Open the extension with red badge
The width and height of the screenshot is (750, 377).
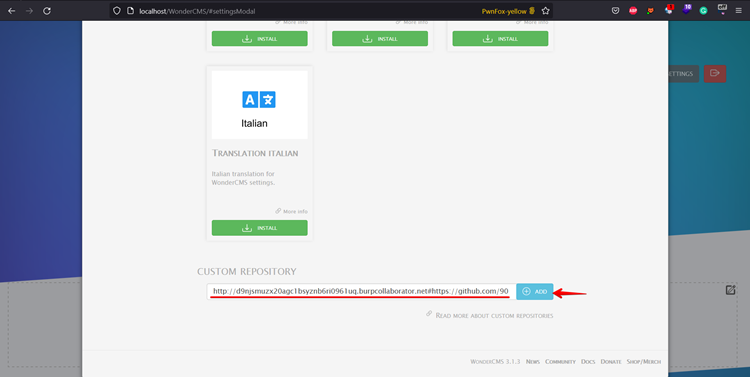point(669,10)
